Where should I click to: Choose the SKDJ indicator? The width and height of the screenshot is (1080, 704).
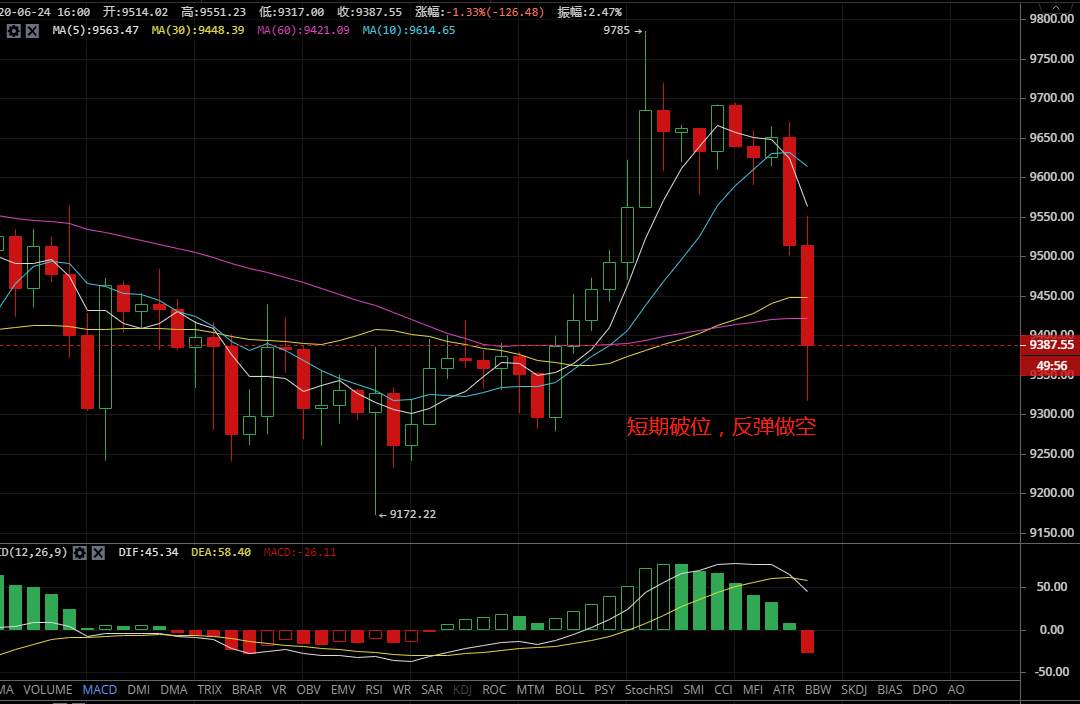pyautogui.click(x=854, y=690)
